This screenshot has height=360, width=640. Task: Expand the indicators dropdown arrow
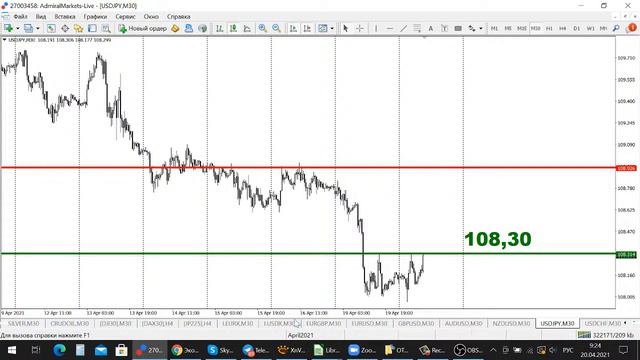(x=332, y=29)
